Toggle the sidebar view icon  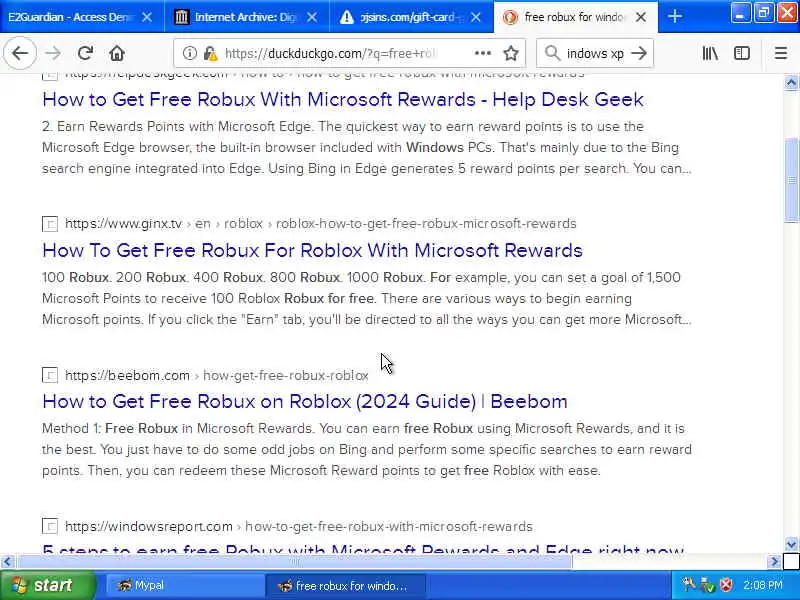[x=742, y=53]
